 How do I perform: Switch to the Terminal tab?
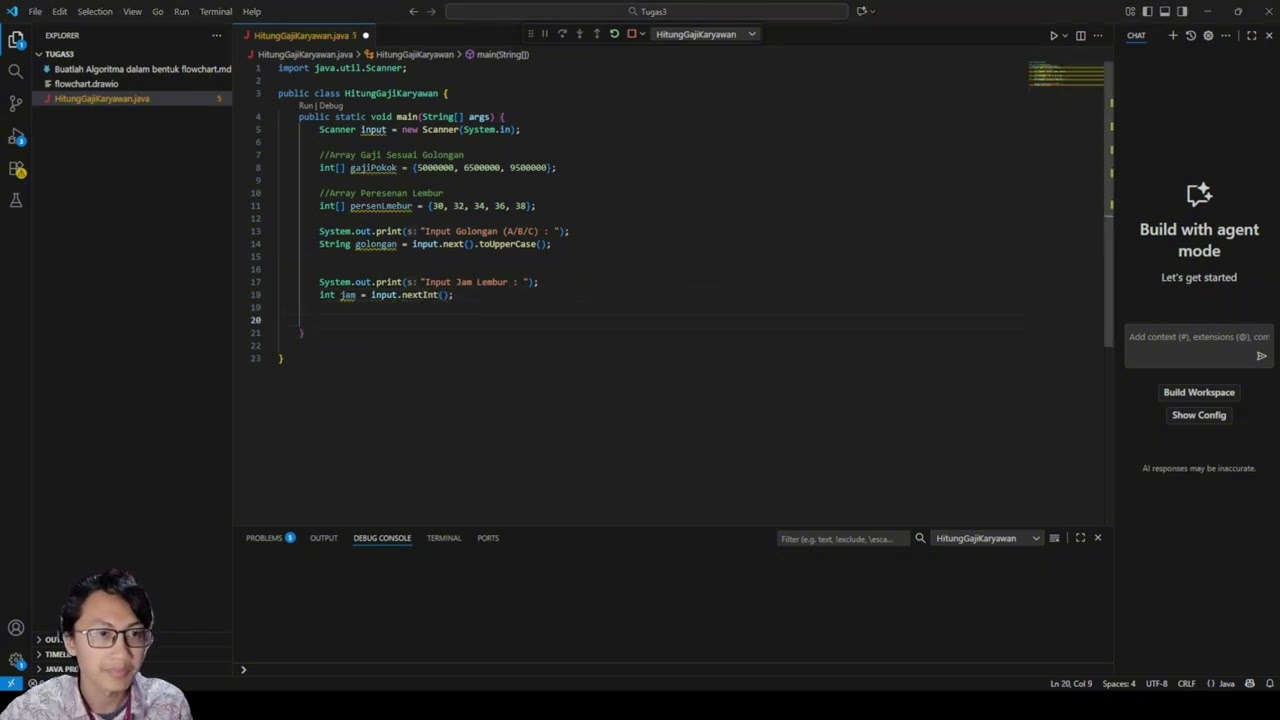coord(444,538)
